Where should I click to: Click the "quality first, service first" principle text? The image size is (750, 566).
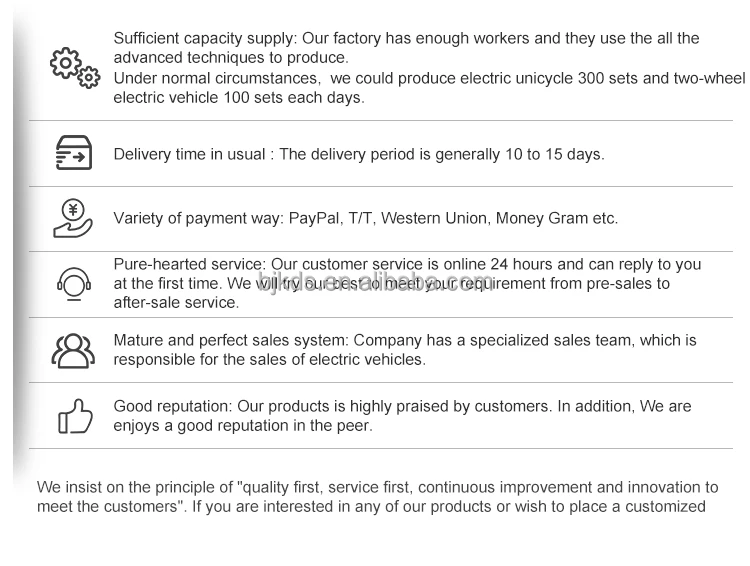(x=325, y=488)
